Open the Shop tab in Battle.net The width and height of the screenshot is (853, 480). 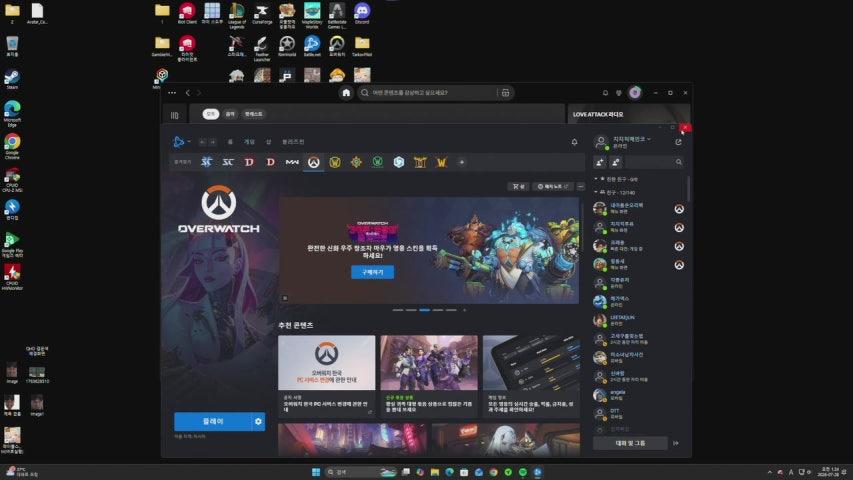coord(268,142)
